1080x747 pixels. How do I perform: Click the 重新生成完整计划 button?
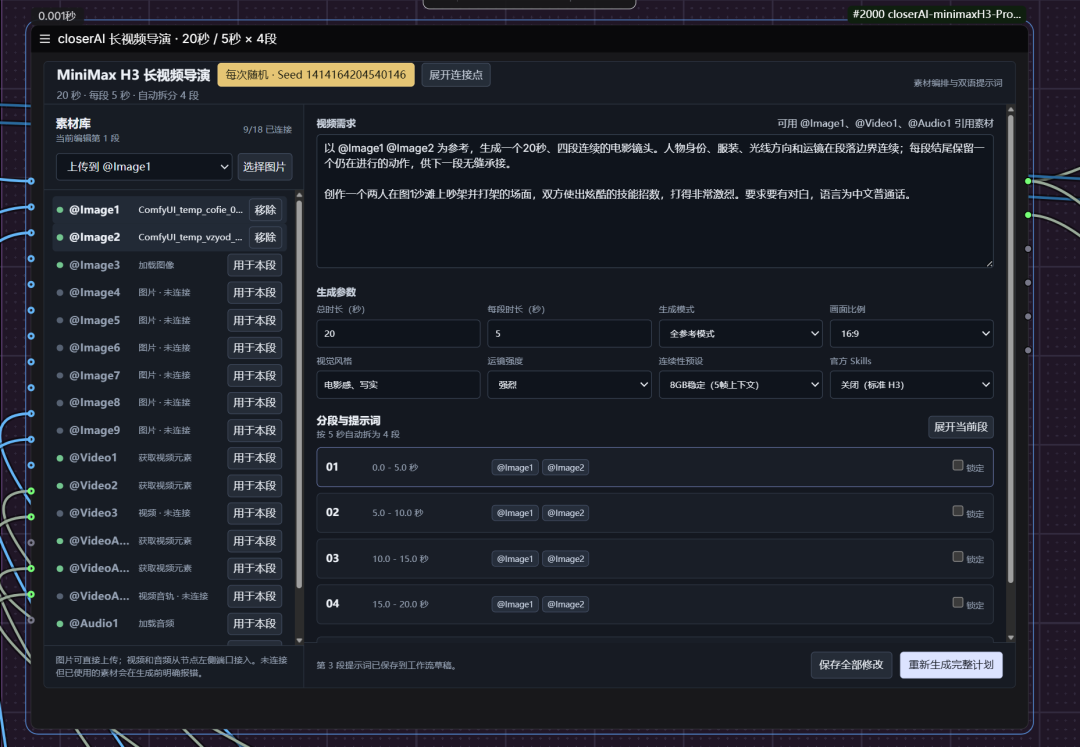(x=951, y=665)
